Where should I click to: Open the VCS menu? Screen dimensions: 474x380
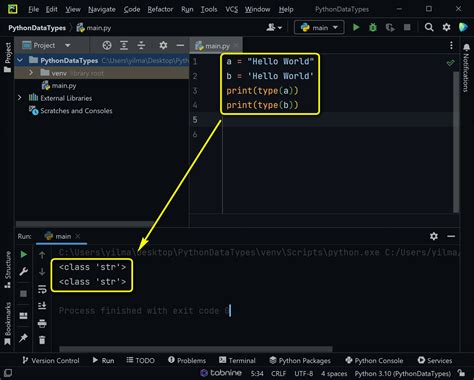pos(231,9)
